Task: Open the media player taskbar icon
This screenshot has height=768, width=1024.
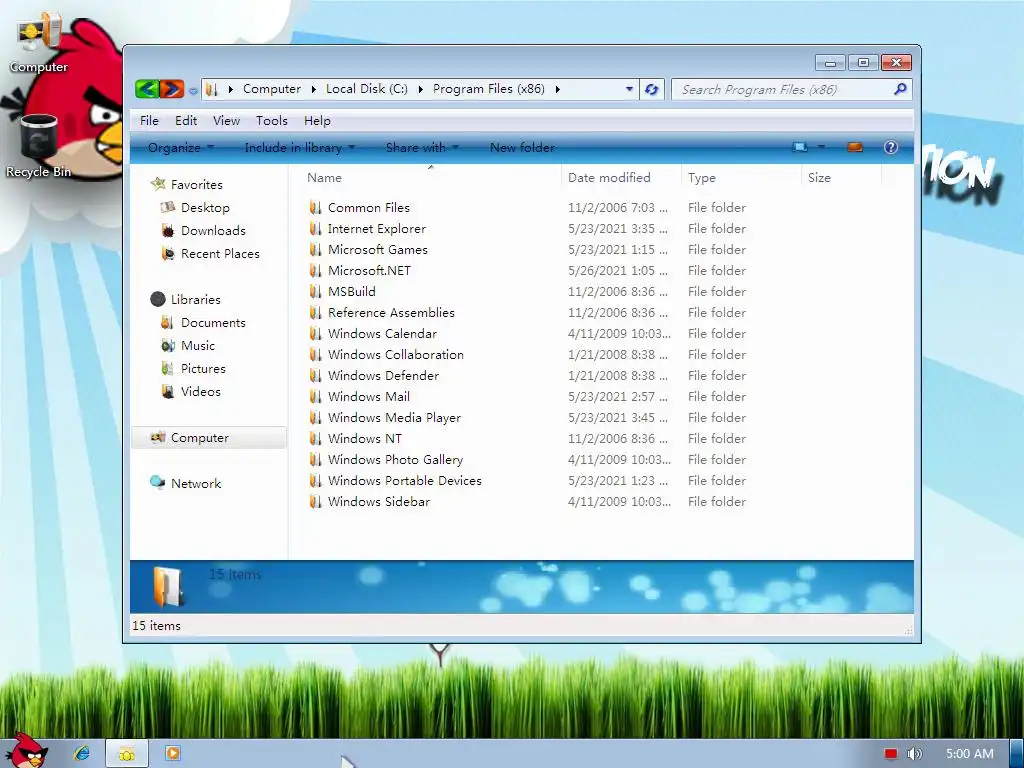Action: [172, 753]
